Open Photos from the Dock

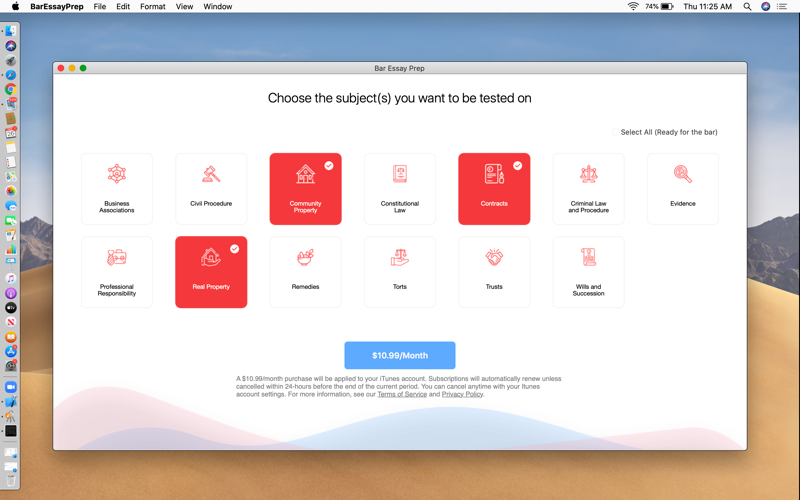[x=11, y=191]
